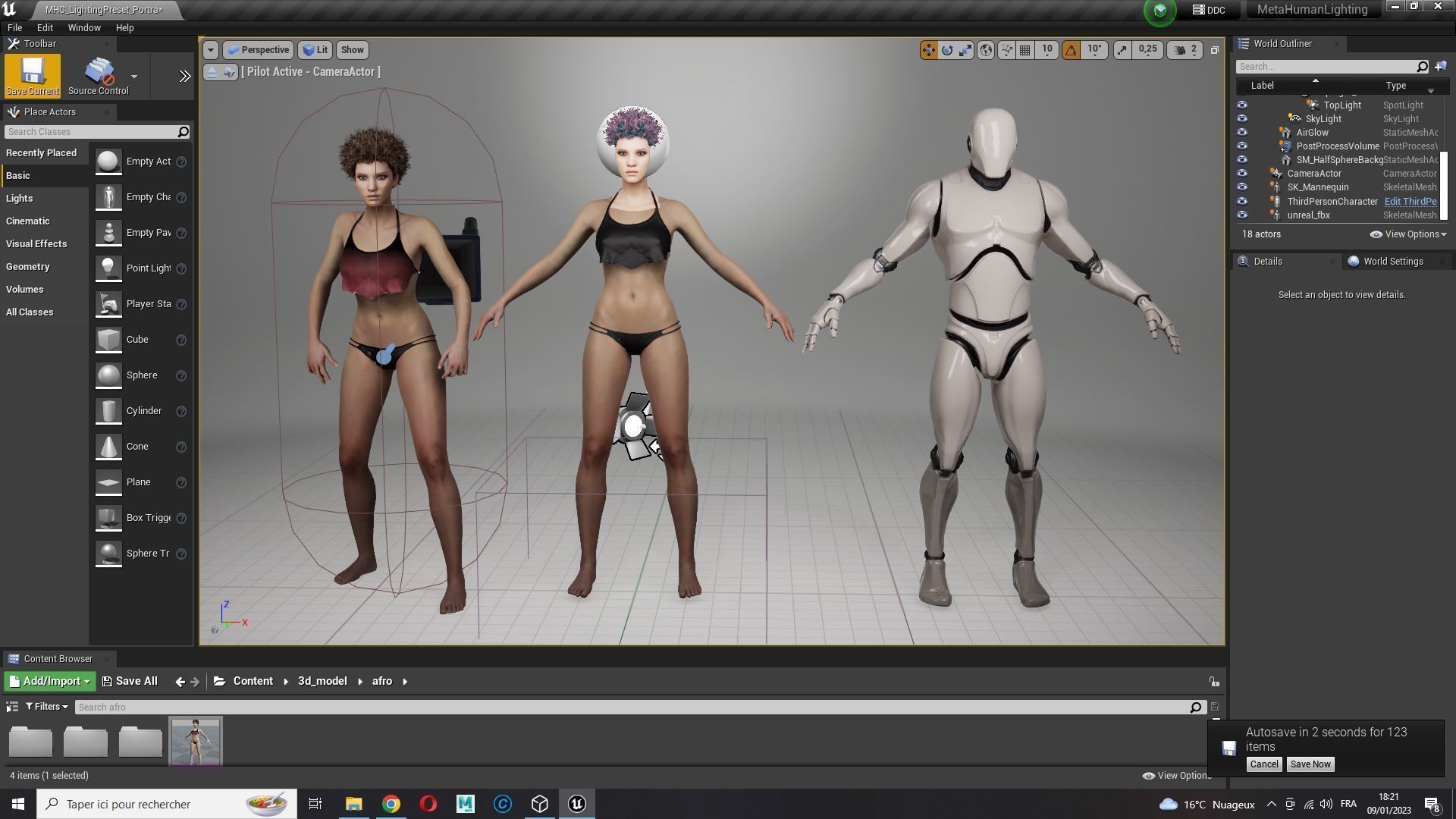The height and width of the screenshot is (819, 1456).
Task: Click the Edit ThirdPe blueprint link
Action: coord(1410,202)
